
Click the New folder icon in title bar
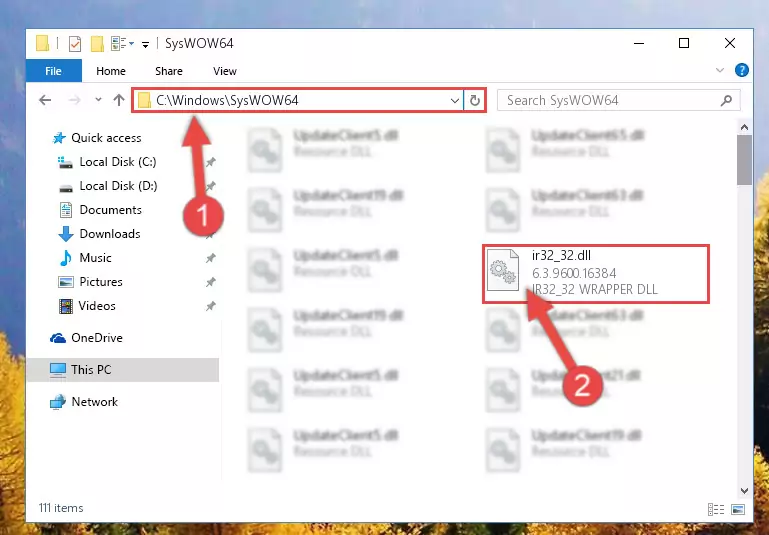(x=97, y=44)
